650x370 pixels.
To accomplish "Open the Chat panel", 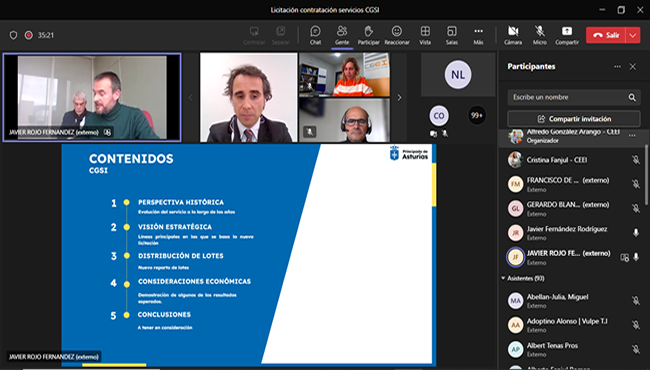I will 315,35.
